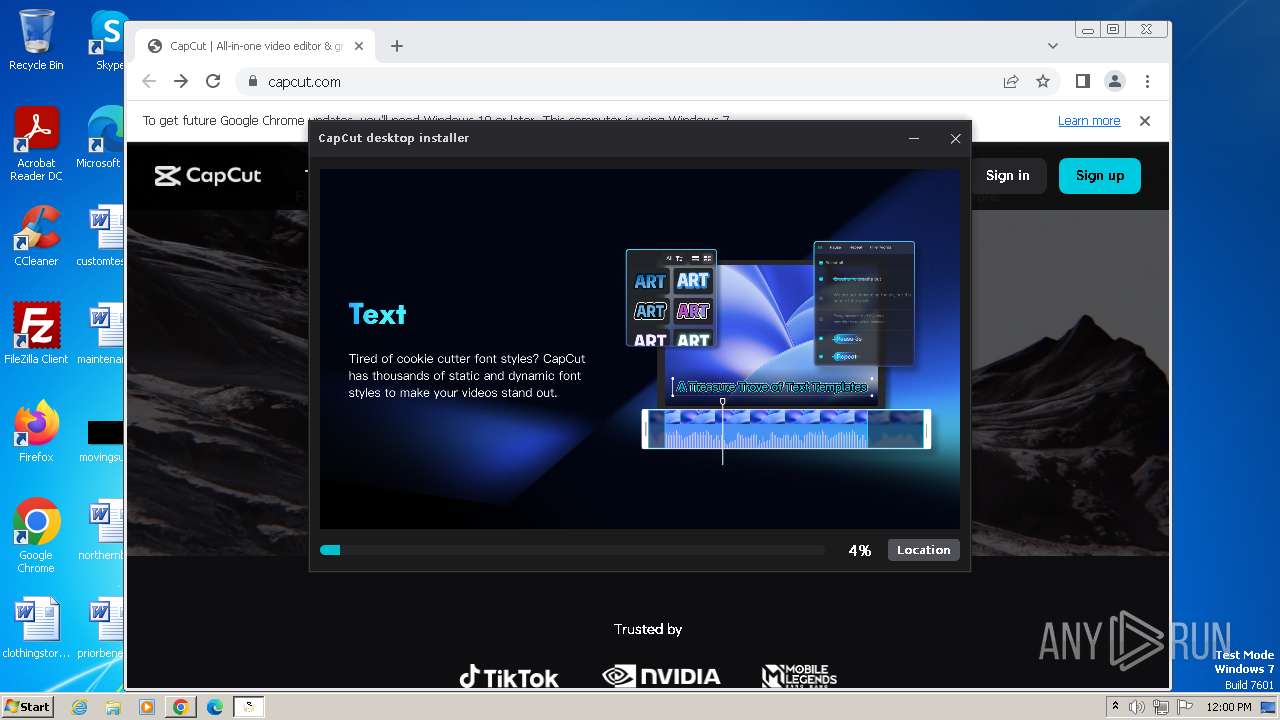Open the volume control tray icon
The width and height of the screenshot is (1280, 720).
[1137, 707]
